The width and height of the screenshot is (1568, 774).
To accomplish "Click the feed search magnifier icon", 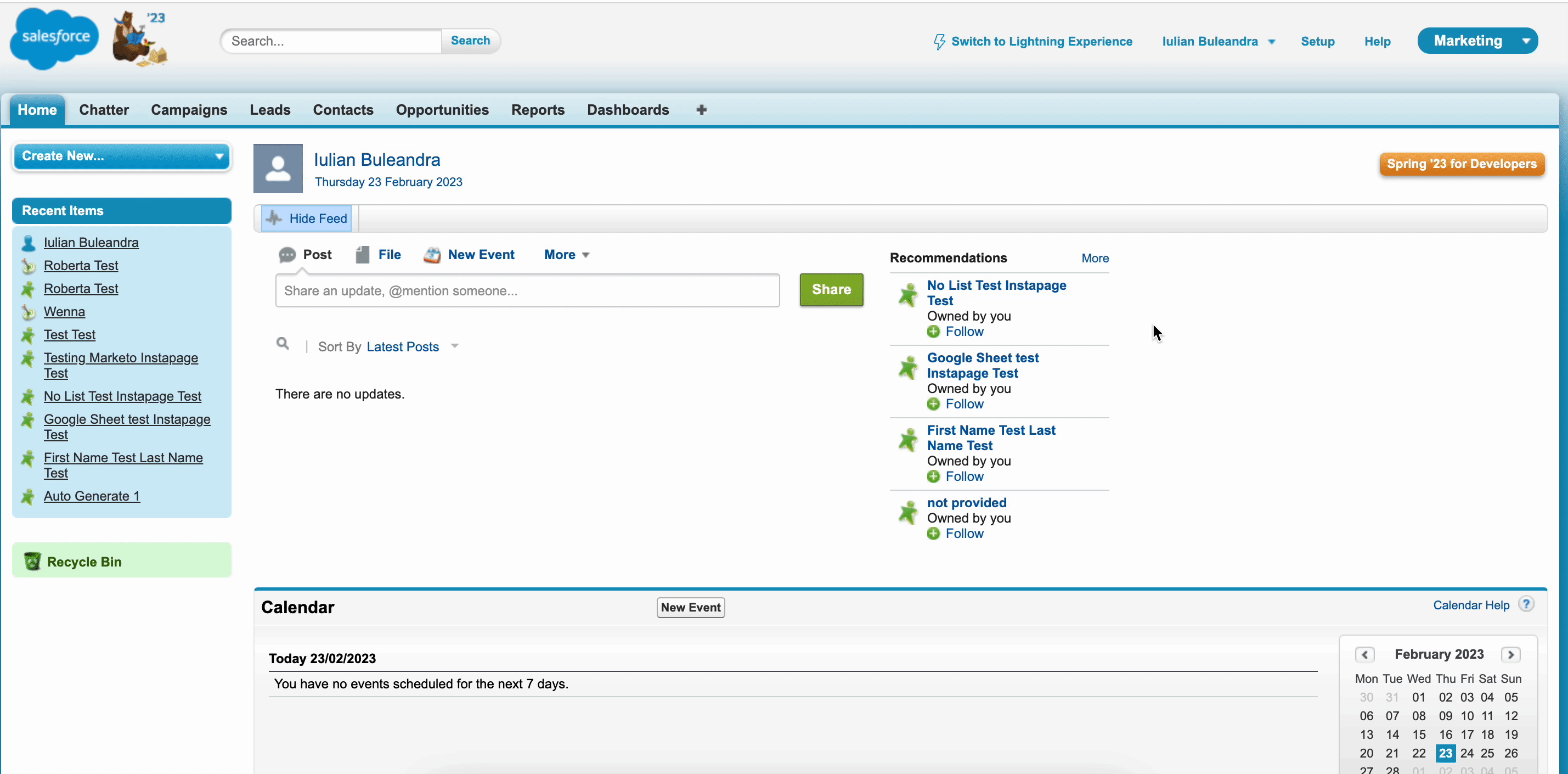I will 283,344.
